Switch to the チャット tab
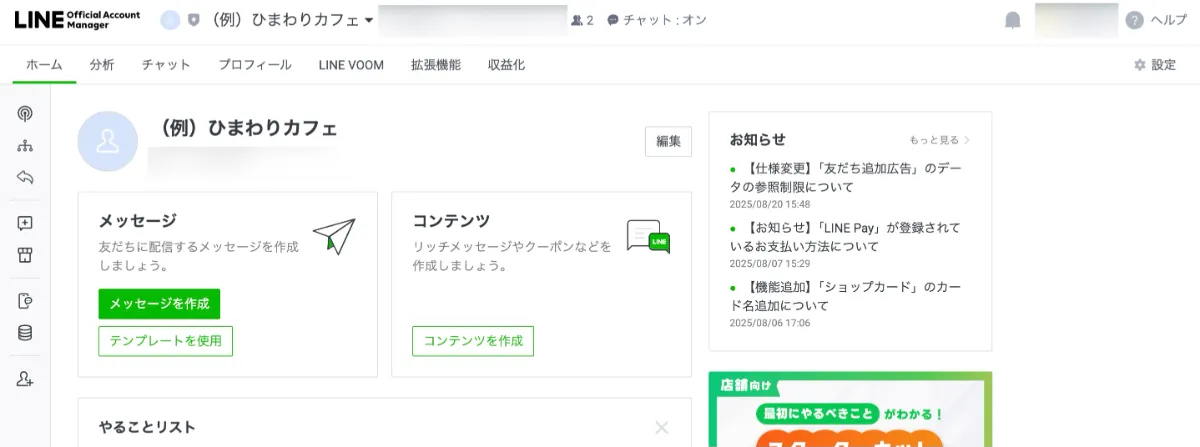 coord(166,65)
